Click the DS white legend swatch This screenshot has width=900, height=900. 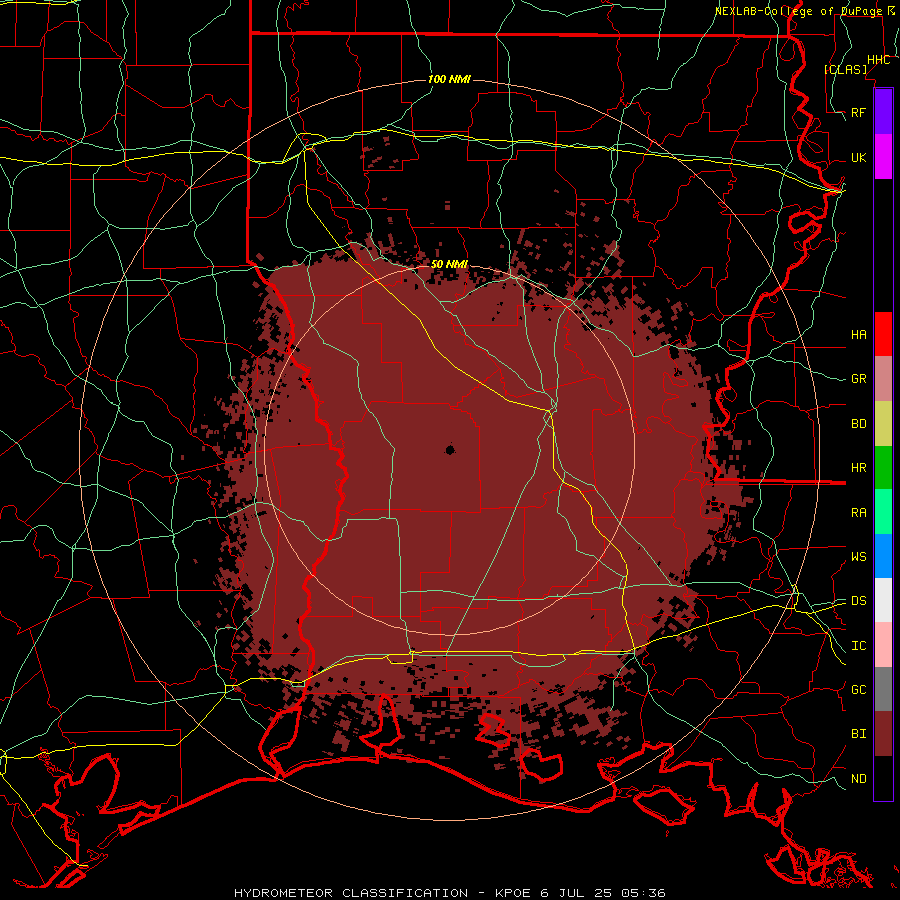(x=883, y=600)
